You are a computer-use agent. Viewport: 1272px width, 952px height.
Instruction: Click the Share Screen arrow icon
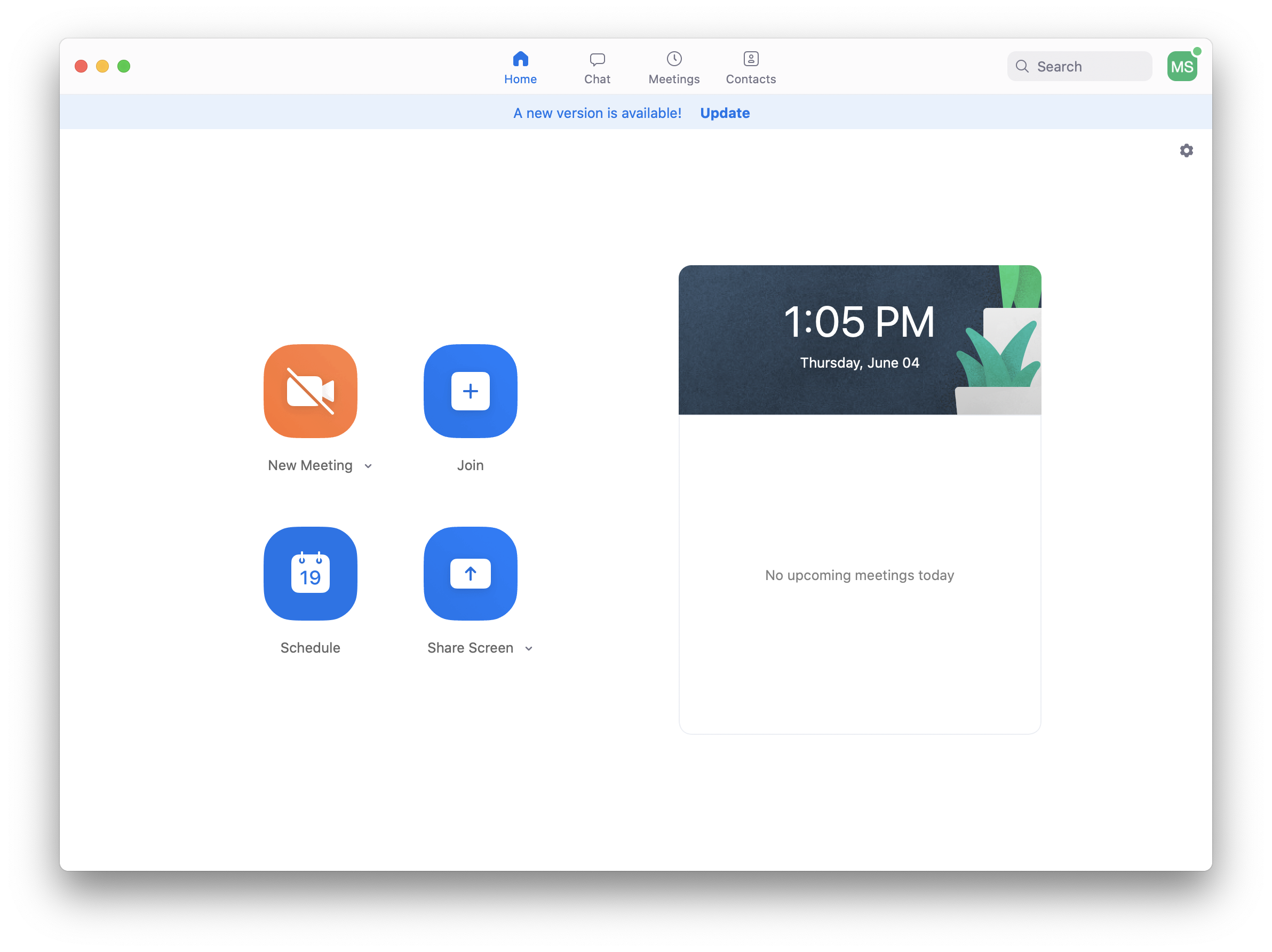[470, 574]
